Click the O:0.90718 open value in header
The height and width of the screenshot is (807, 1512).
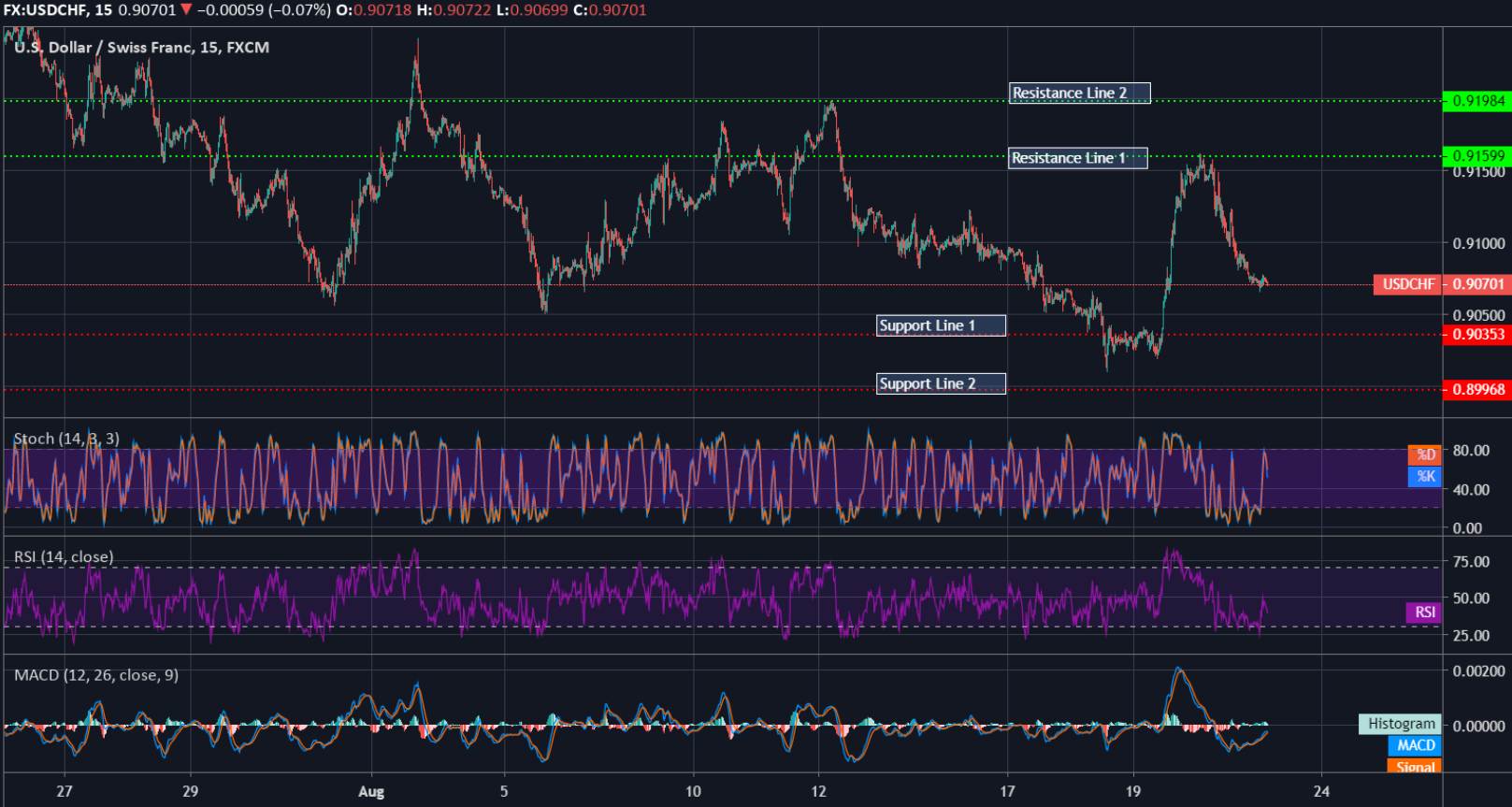(372, 10)
